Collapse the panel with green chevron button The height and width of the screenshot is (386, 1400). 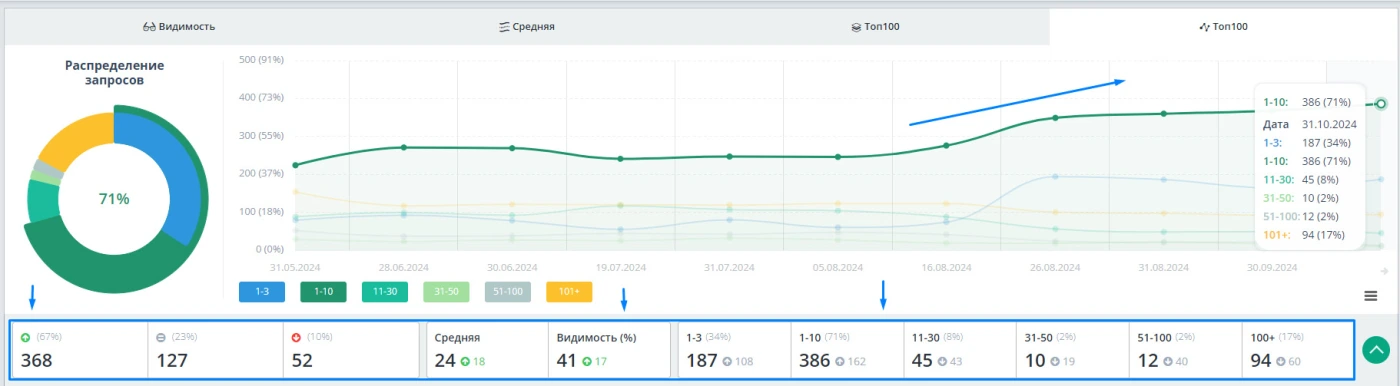1377,350
